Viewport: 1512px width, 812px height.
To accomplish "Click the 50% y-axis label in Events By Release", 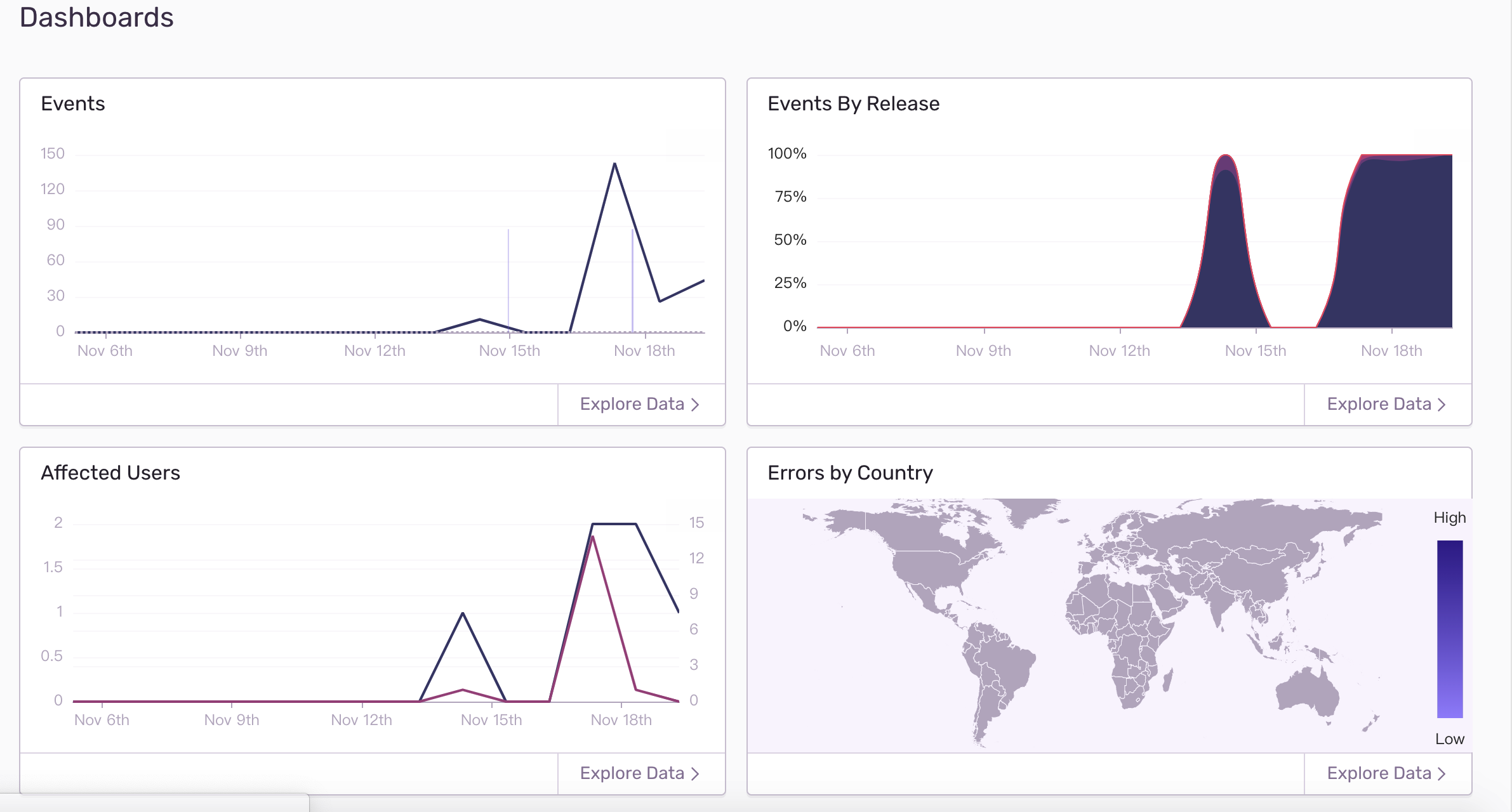I will [790, 240].
